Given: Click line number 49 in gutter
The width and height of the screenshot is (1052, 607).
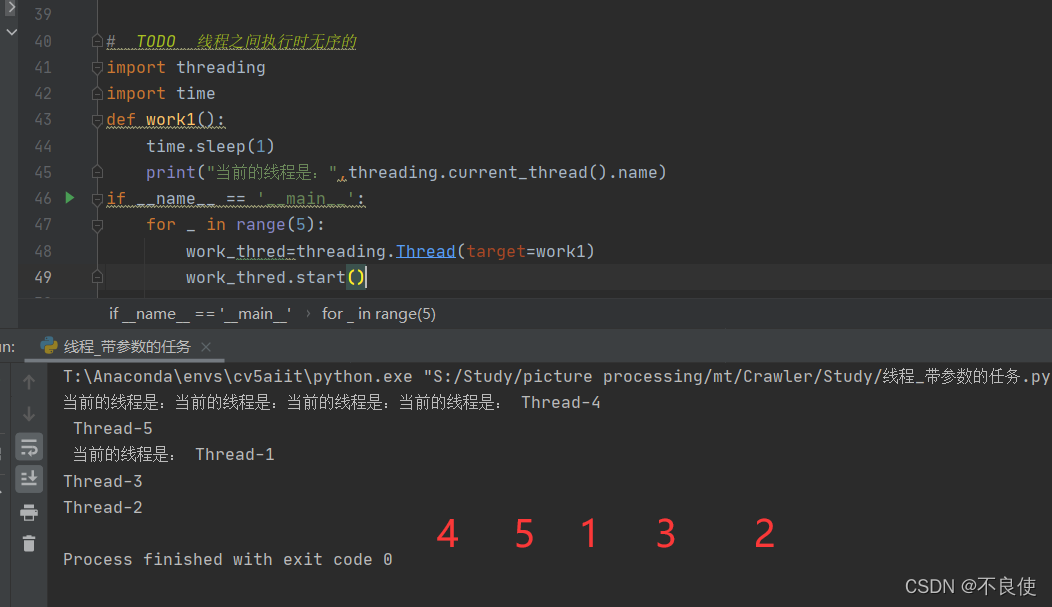Looking at the screenshot, I should coord(43,278).
